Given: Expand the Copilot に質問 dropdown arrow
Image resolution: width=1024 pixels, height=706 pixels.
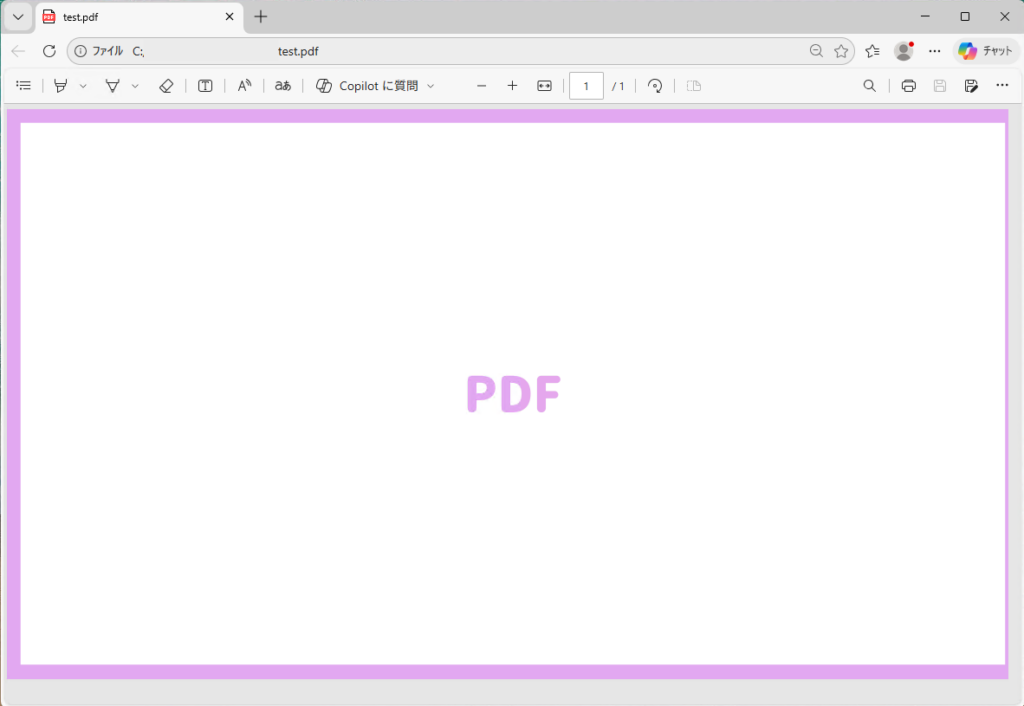Looking at the screenshot, I should point(431,86).
